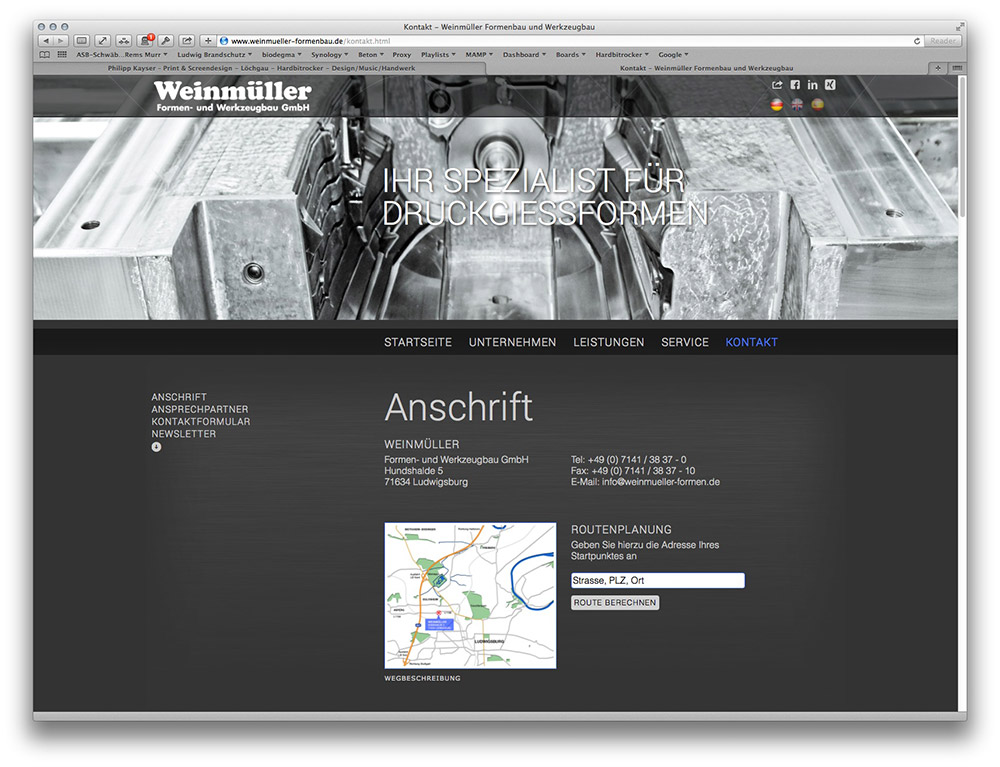Screen dimensions: 1000x767
Task: Switch language with the British flag
Action: [797, 105]
